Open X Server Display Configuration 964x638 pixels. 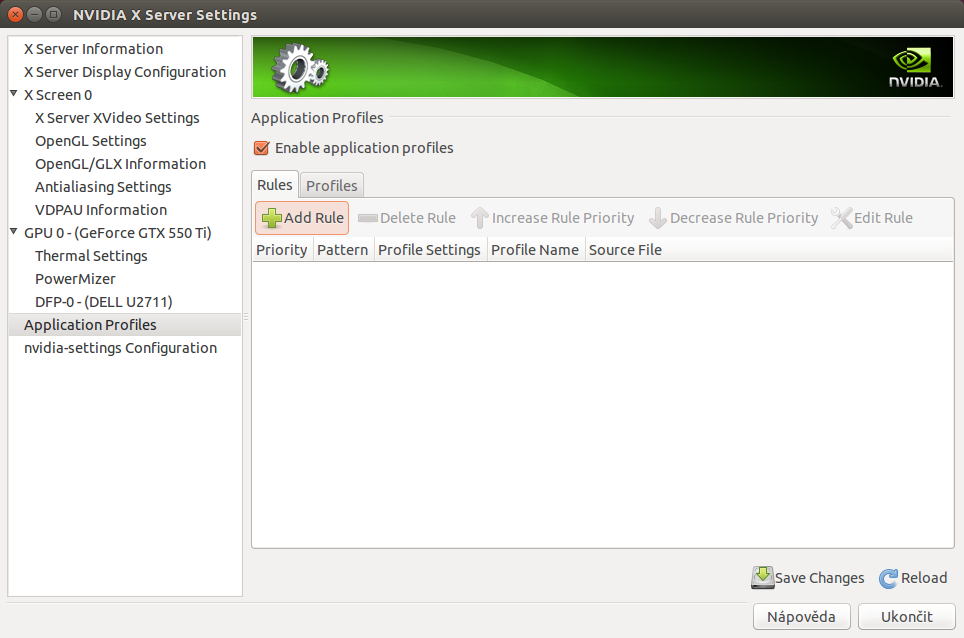[125, 72]
